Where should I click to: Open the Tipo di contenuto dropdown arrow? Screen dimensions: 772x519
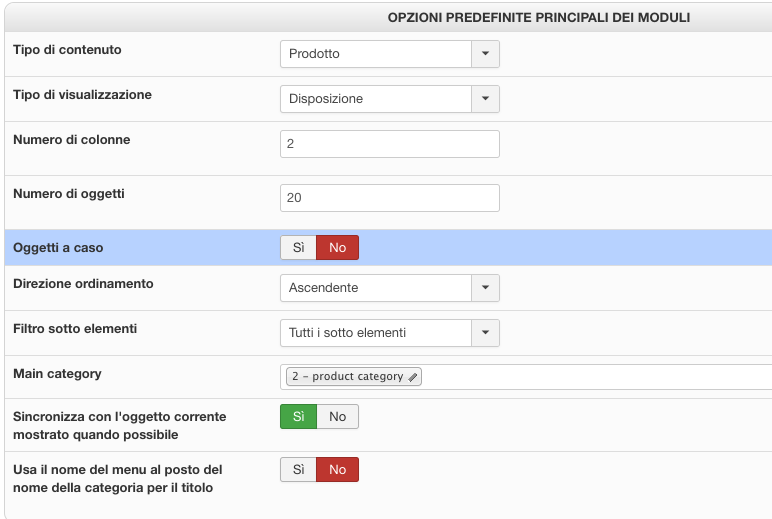(485, 54)
